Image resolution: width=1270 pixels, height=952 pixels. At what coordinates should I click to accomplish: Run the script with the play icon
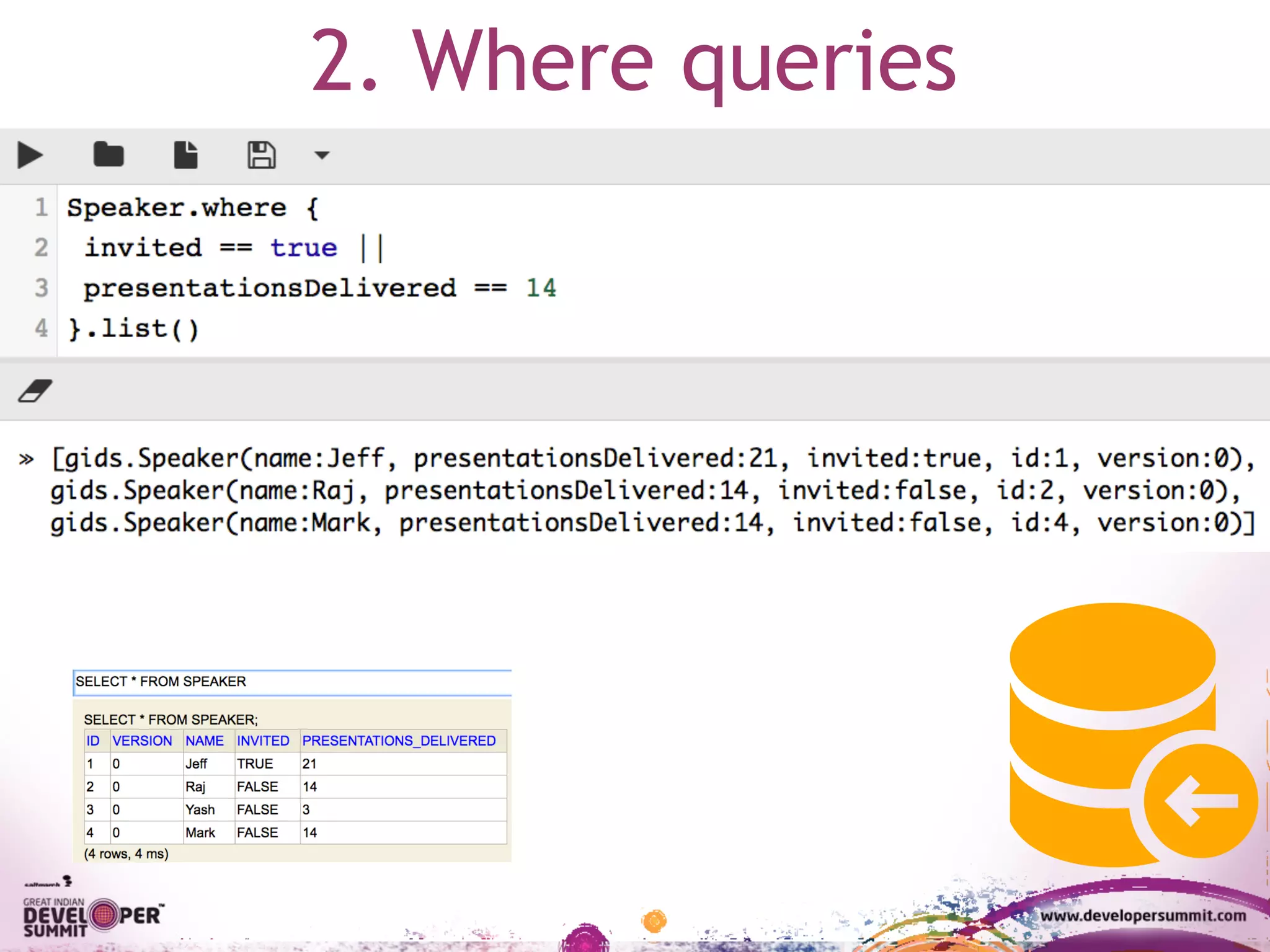pos(30,155)
